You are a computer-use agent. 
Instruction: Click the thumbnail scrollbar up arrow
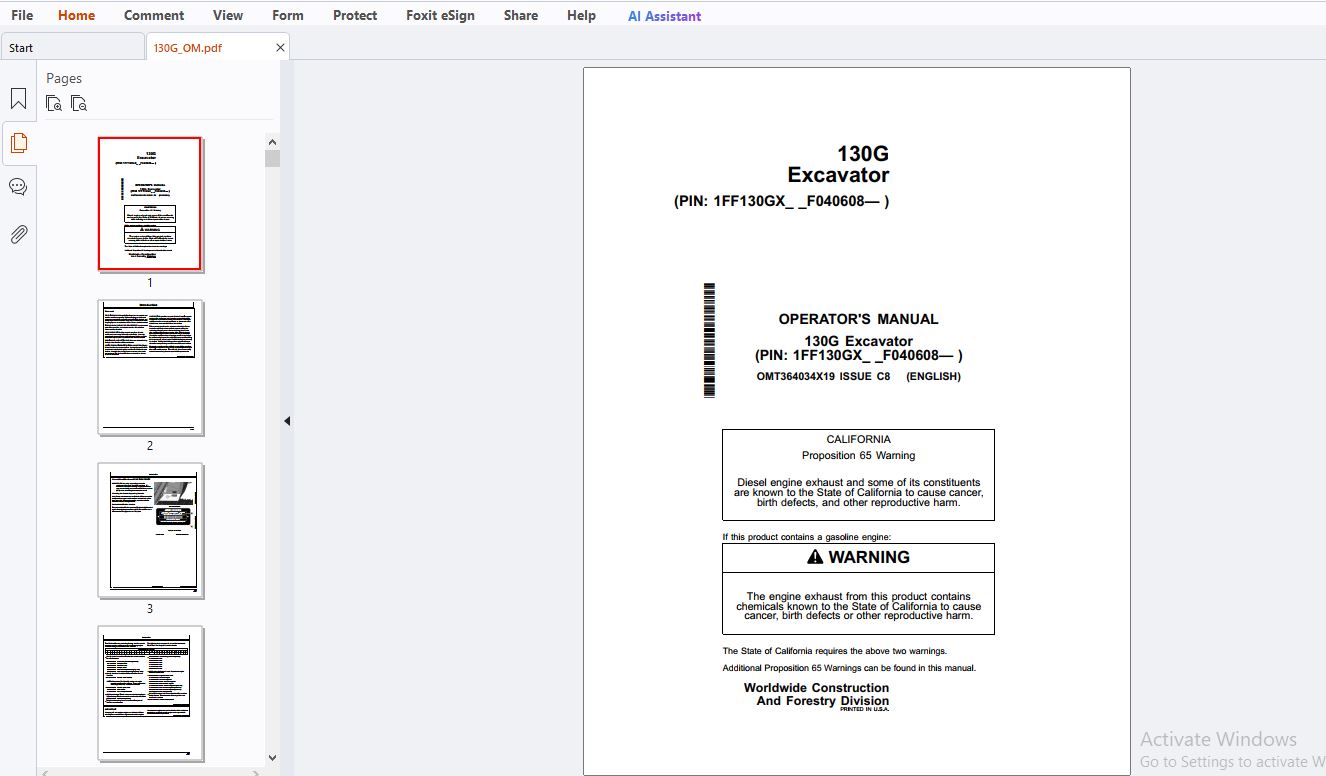[272, 142]
